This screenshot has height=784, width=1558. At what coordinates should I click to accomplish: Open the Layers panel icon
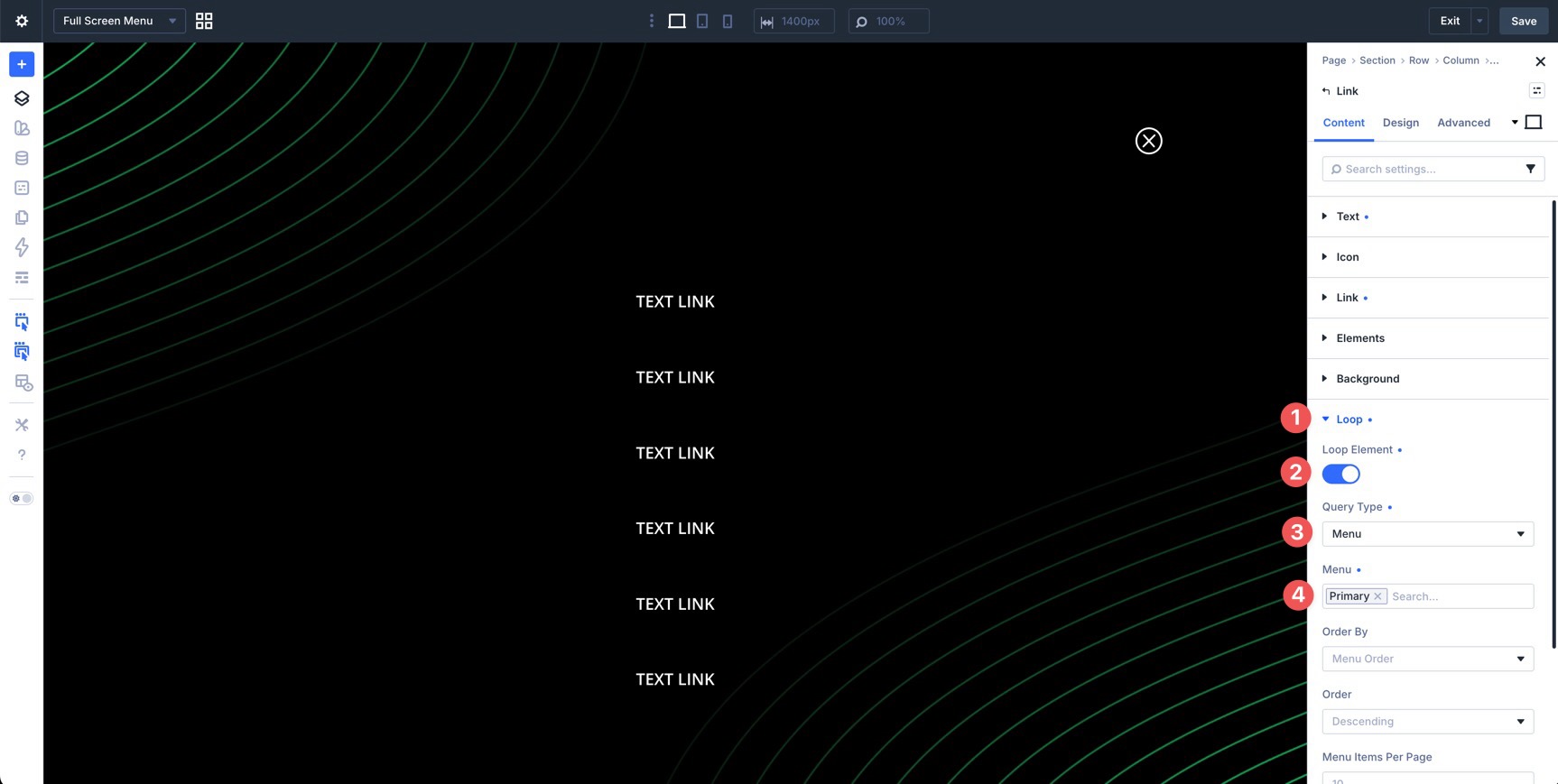22,98
